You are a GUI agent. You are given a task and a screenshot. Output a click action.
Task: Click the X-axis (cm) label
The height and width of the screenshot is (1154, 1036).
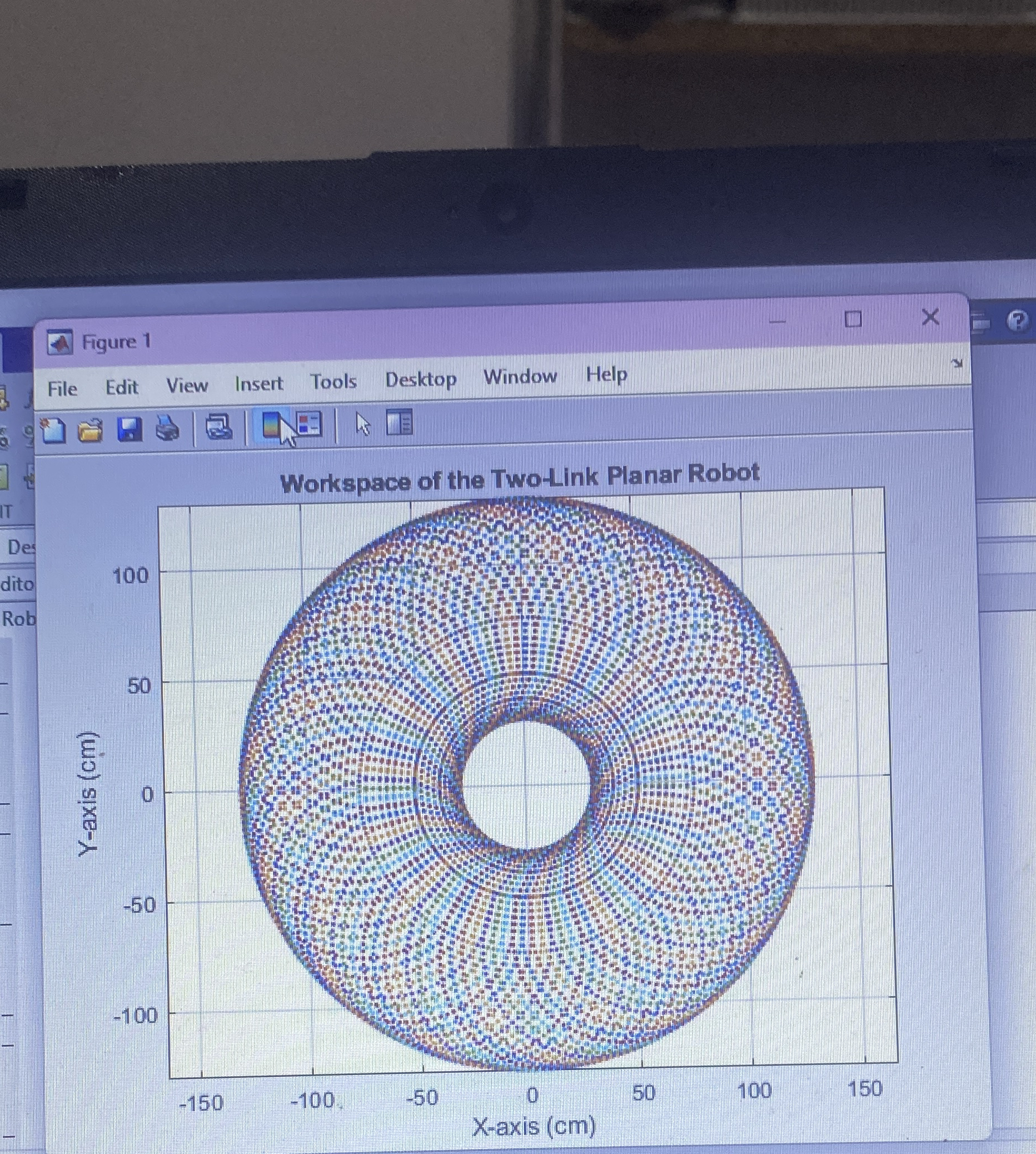click(534, 1127)
